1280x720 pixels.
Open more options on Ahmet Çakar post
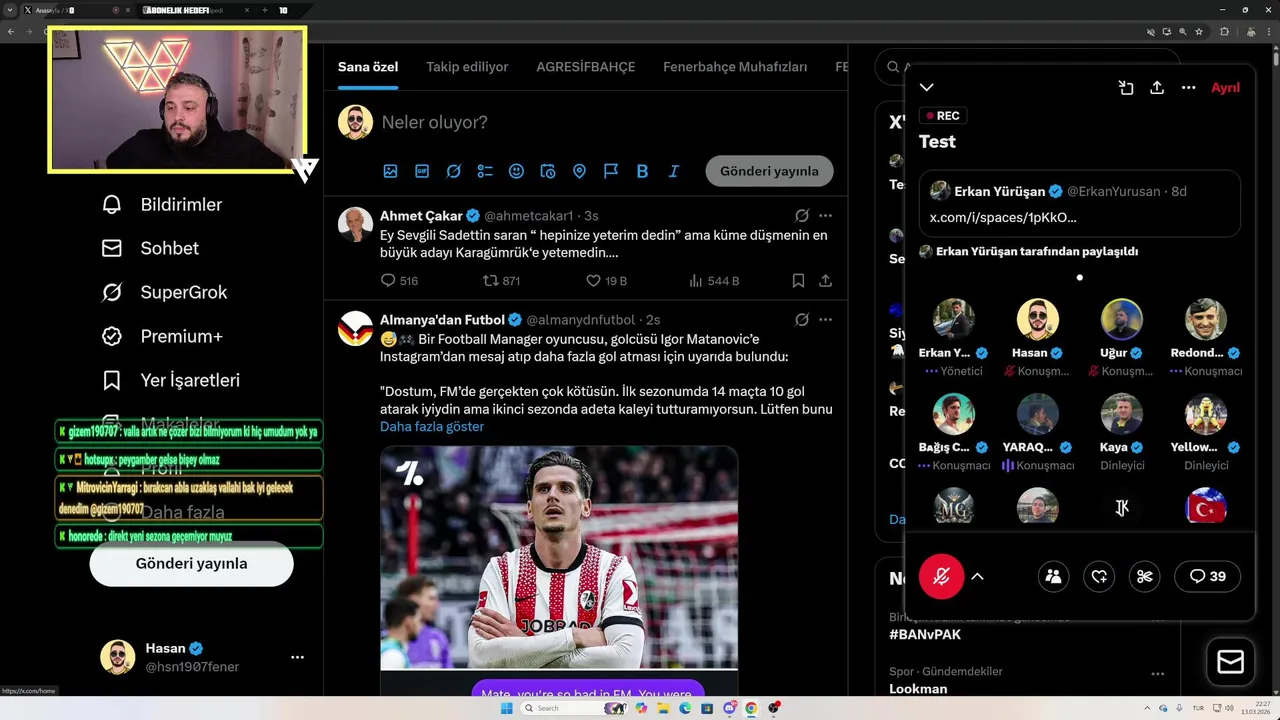click(x=825, y=215)
